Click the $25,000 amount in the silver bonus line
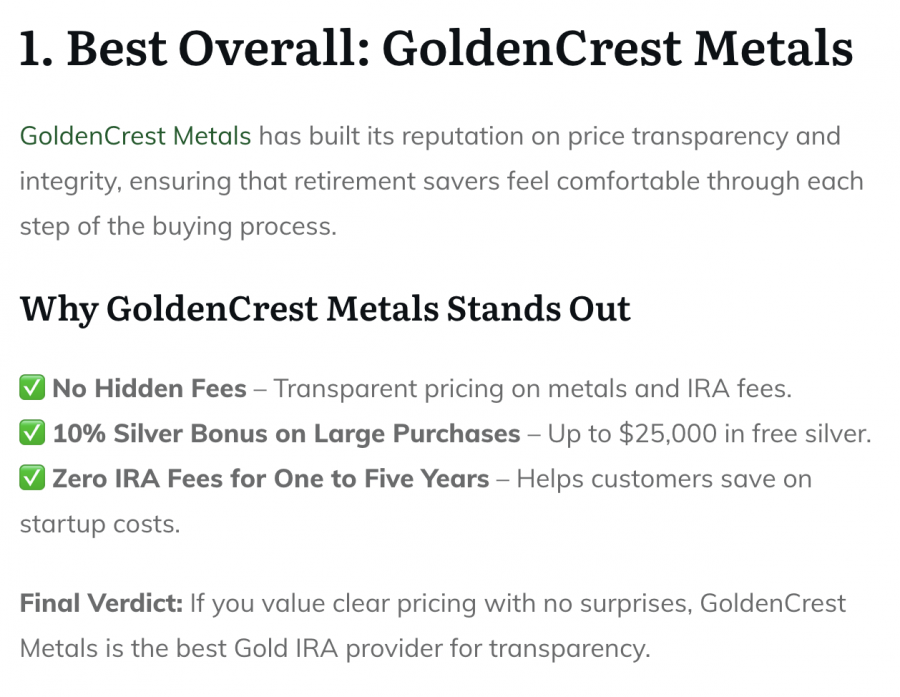 (x=668, y=433)
